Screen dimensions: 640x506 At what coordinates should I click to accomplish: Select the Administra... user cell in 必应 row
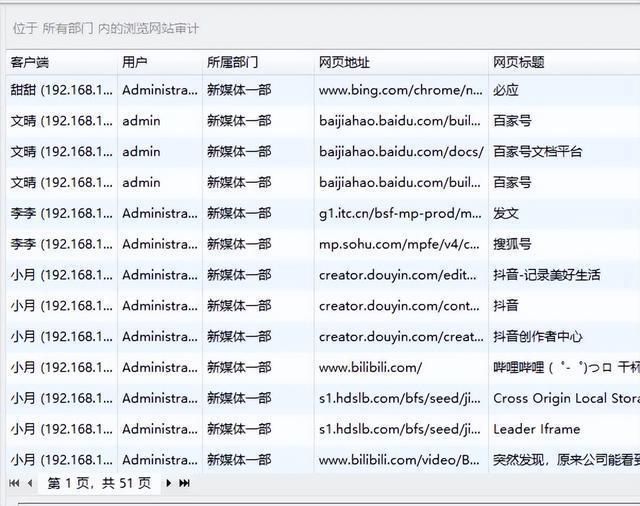pos(160,90)
